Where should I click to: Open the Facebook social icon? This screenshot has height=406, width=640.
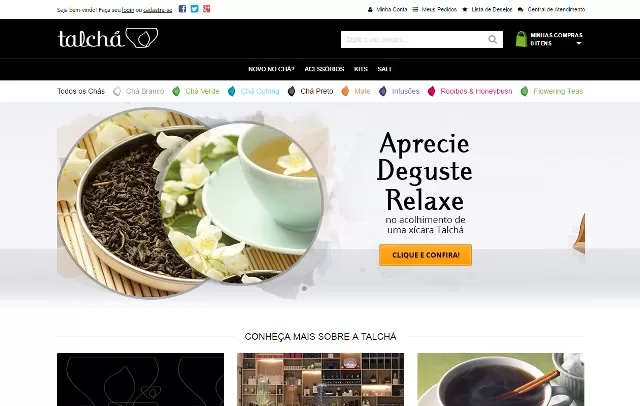tap(182, 9)
